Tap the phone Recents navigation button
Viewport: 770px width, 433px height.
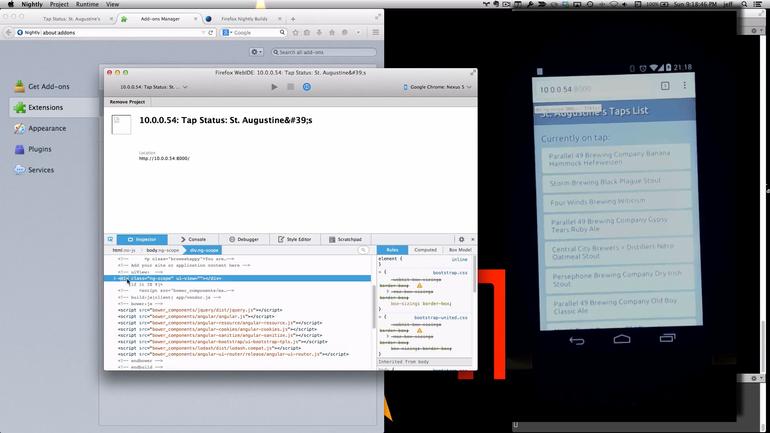[667, 337]
